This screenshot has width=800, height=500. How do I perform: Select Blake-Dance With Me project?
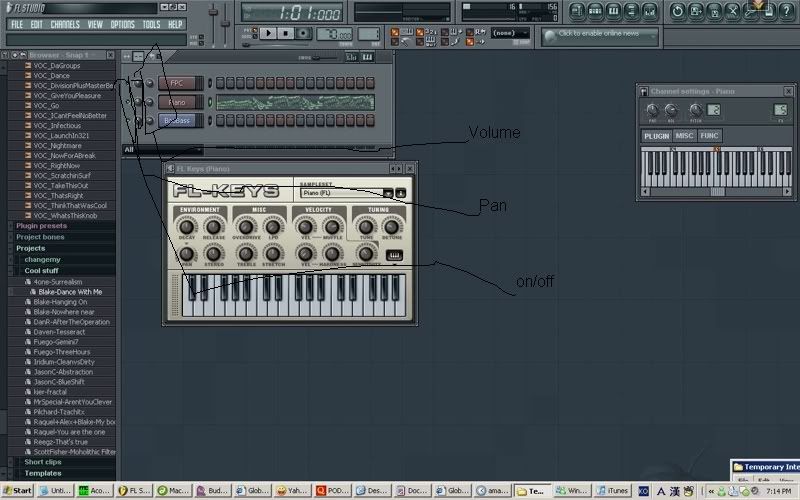70,292
